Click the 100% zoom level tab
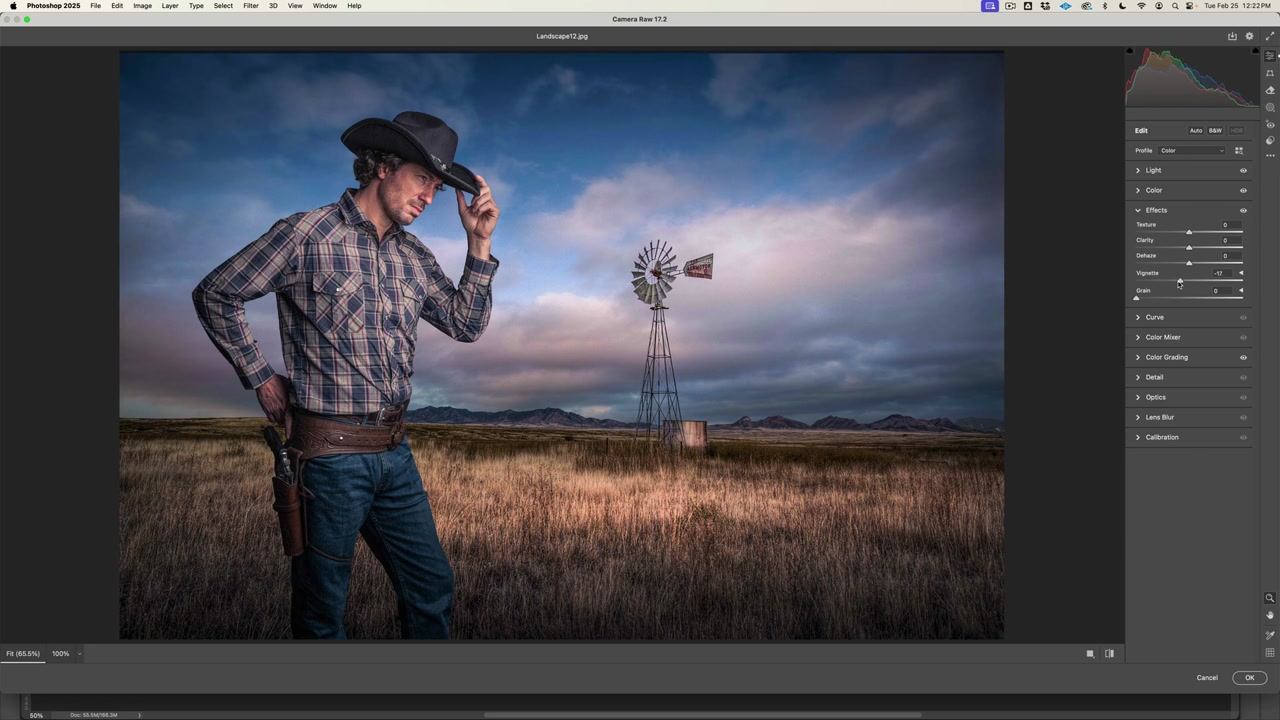1280x720 pixels. point(60,653)
